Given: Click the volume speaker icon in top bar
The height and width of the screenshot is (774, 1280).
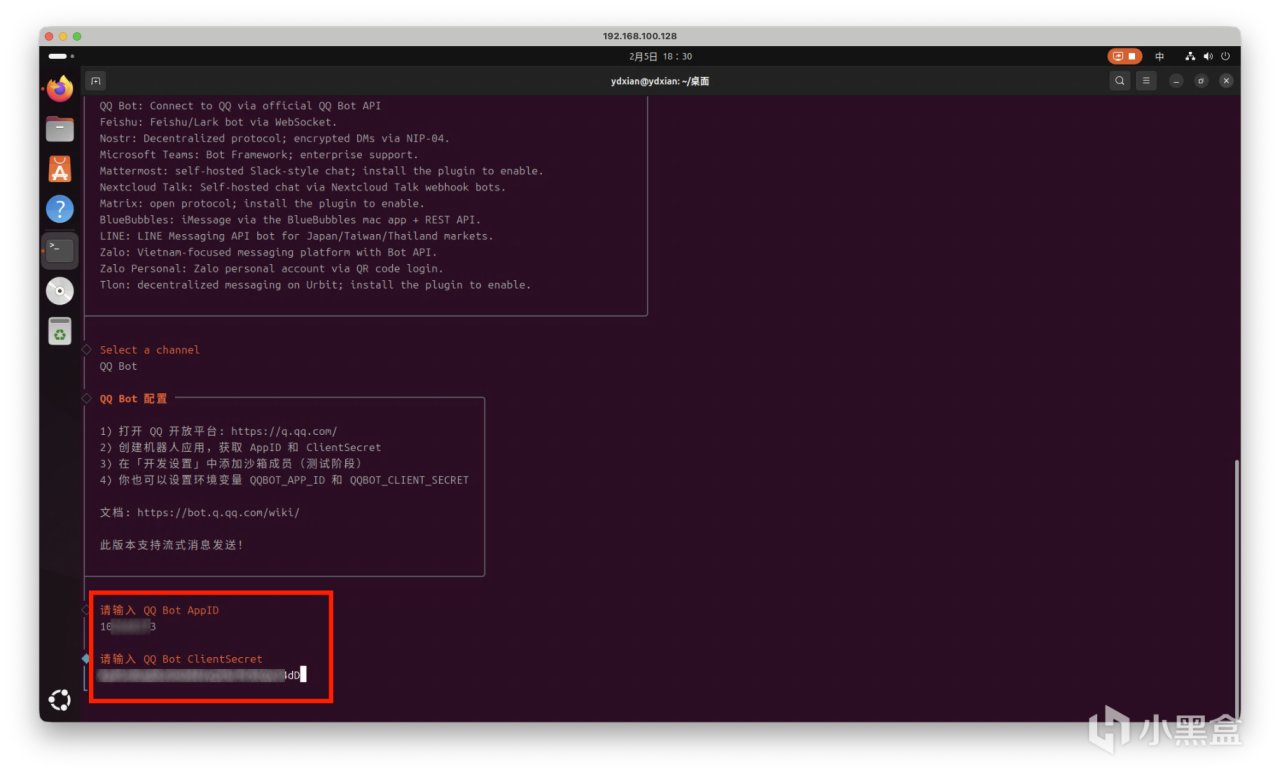Looking at the screenshot, I should [1207, 56].
